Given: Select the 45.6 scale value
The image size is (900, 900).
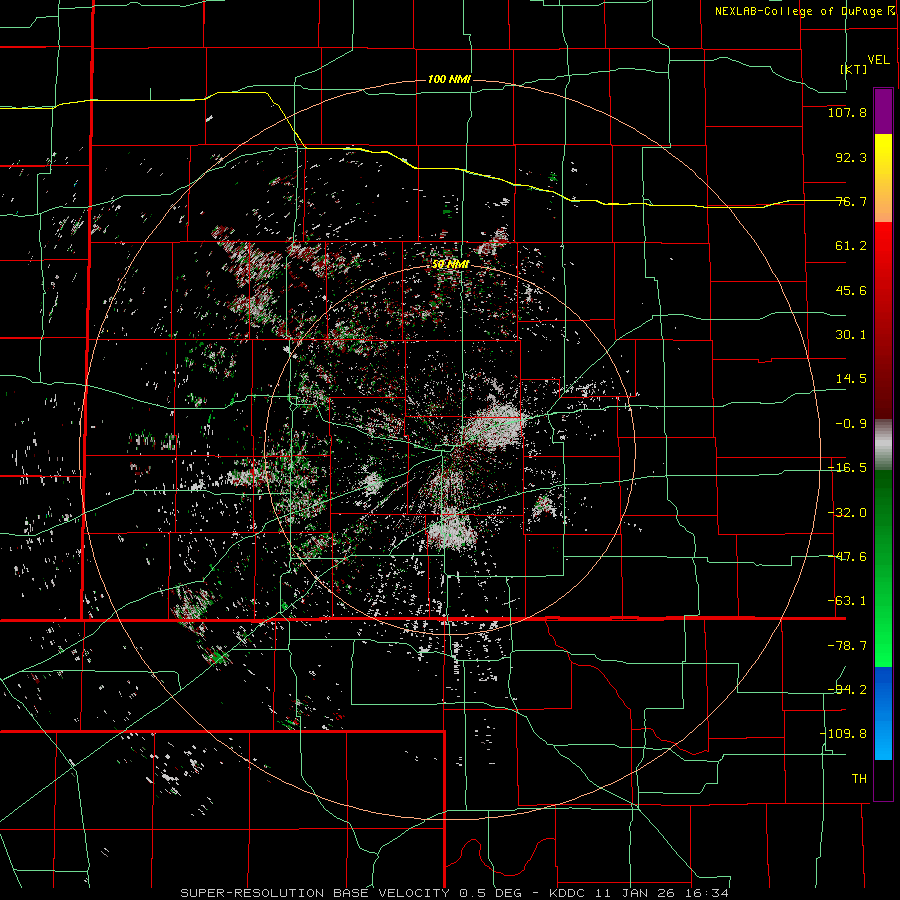Looking at the screenshot, I should click(x=851, y=290).
